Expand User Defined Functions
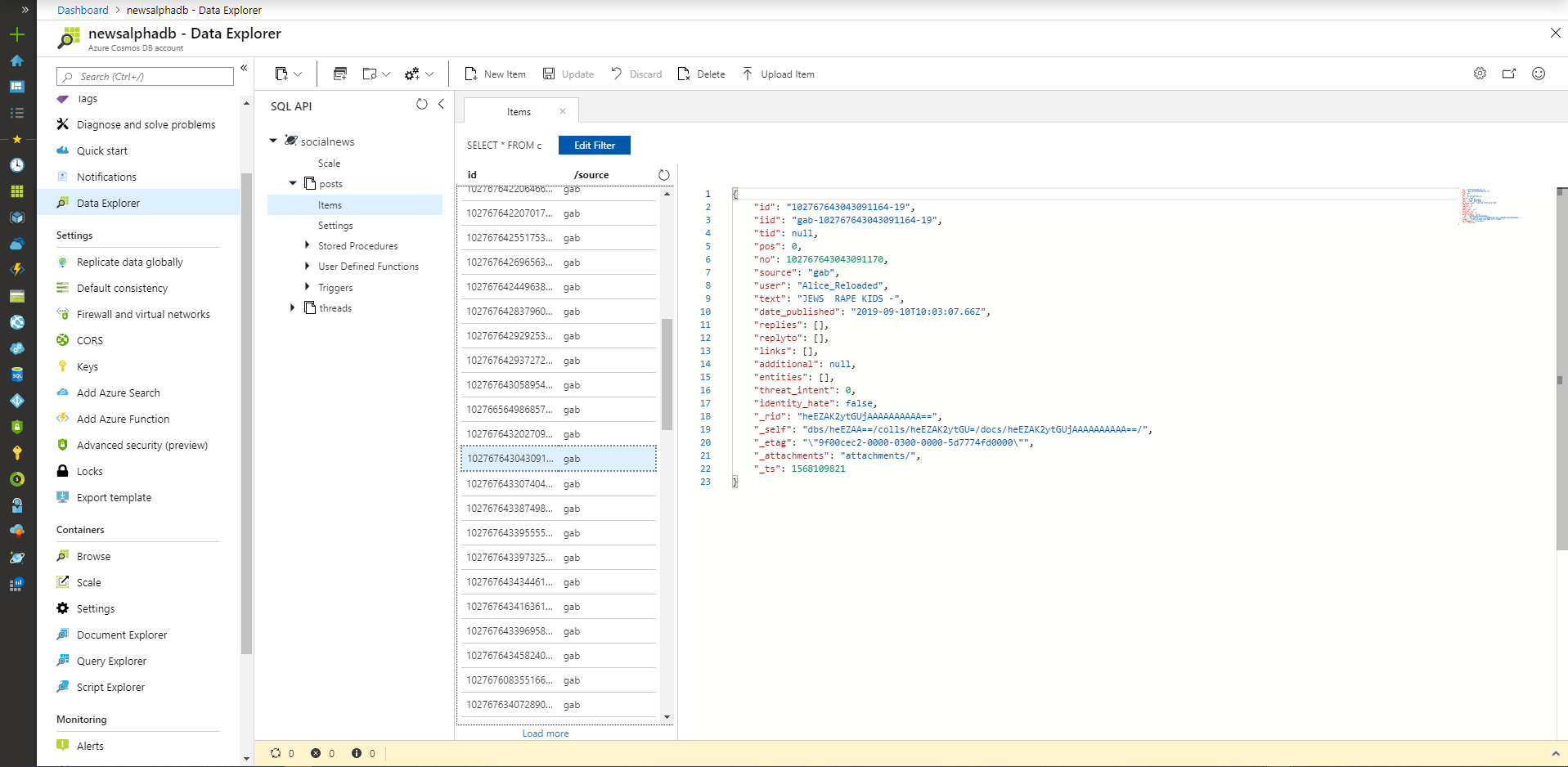Screen dimensions: 1568x767 (307, 265)
